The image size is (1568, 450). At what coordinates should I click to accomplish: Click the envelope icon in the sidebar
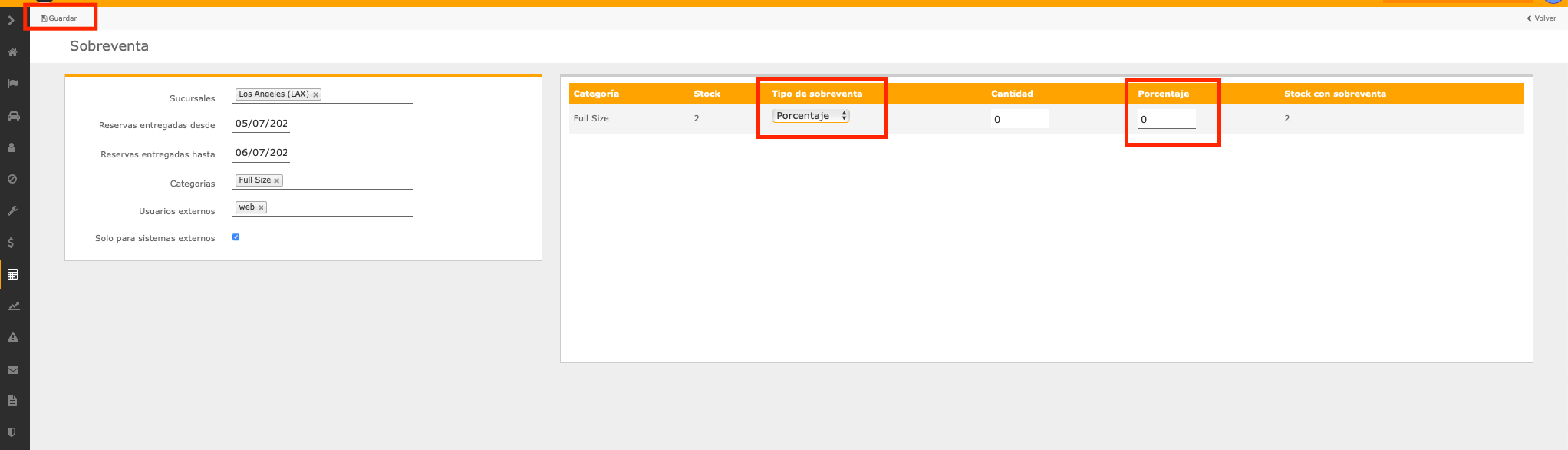(x=13, y=369)
